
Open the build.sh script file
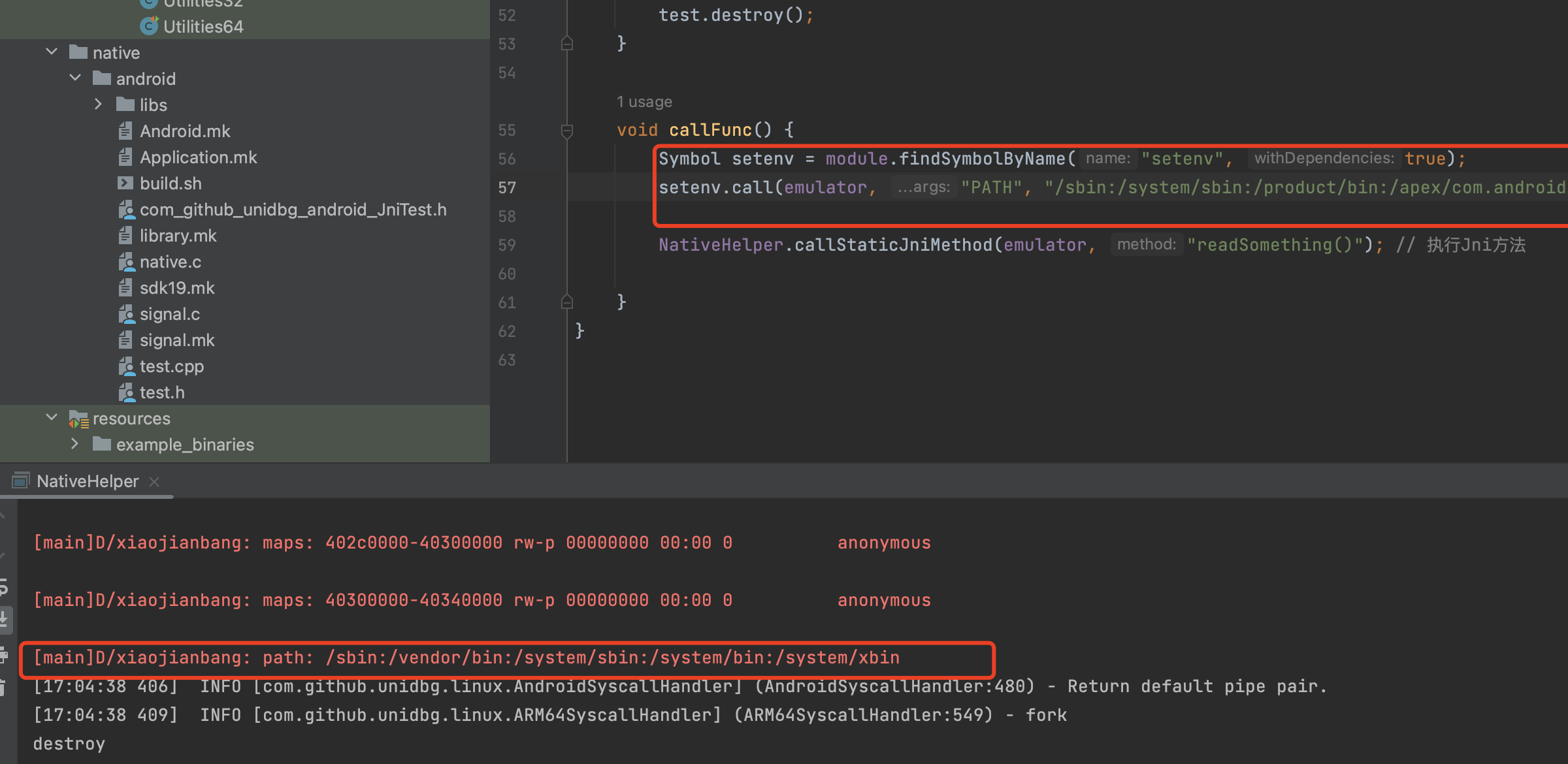[170, 183]
